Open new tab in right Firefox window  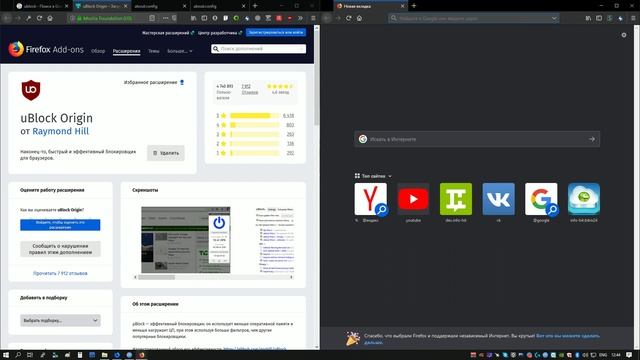point(413,6)
